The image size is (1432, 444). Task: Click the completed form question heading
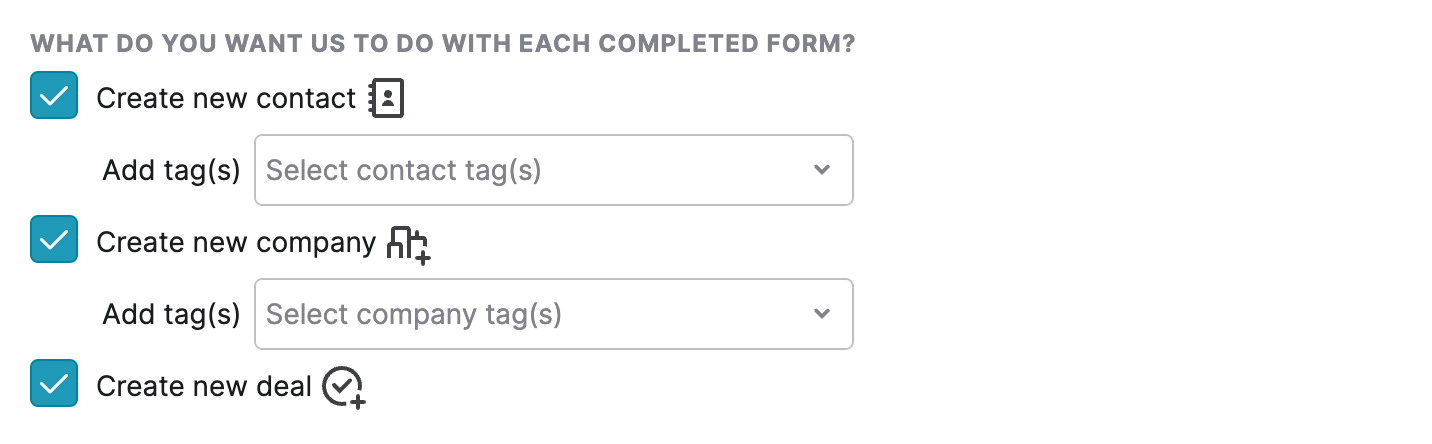tap(443, 45)
